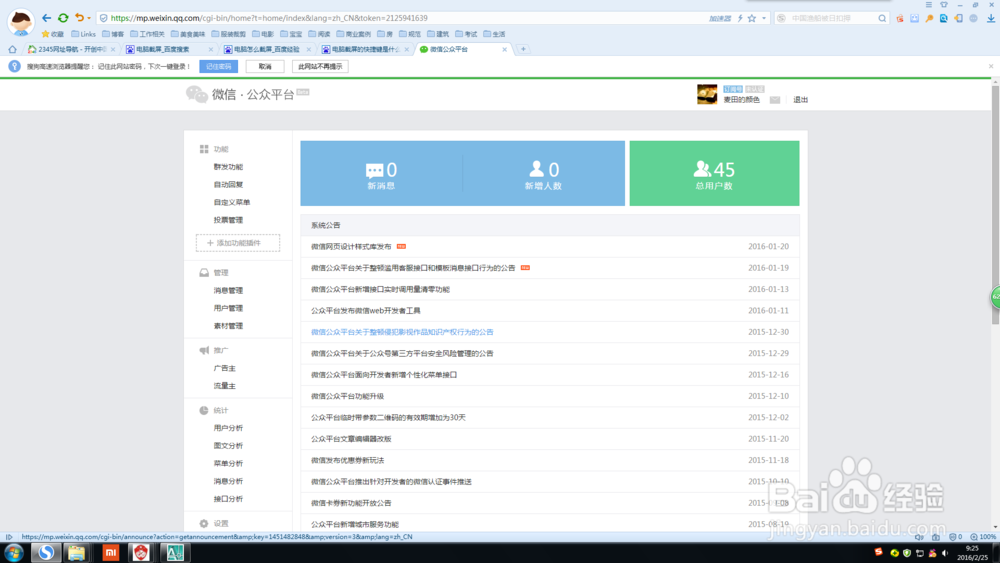
Task: Click the shirt skin icon
Action: [x=944, y=4]
